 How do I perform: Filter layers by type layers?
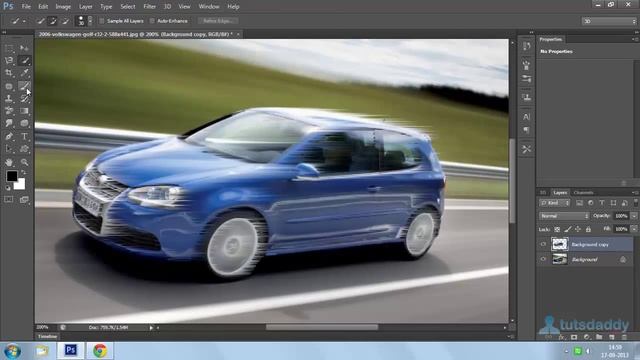coord(602,203)
